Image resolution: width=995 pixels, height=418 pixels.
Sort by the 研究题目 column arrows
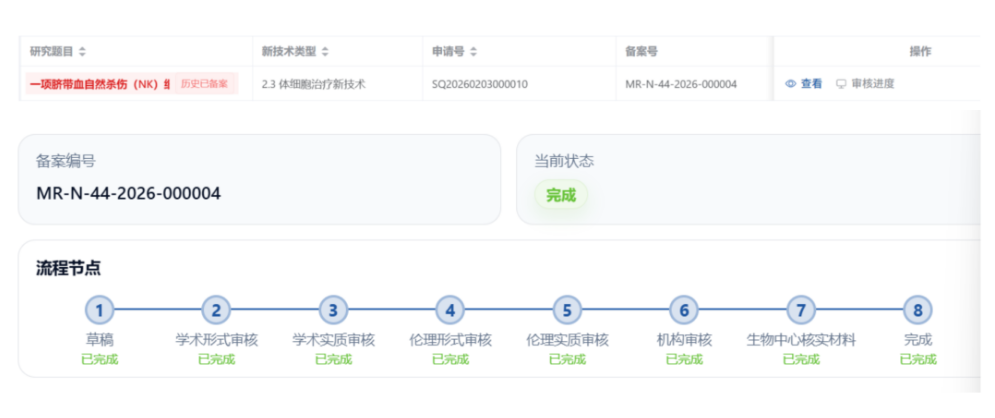tap(82, 52)
